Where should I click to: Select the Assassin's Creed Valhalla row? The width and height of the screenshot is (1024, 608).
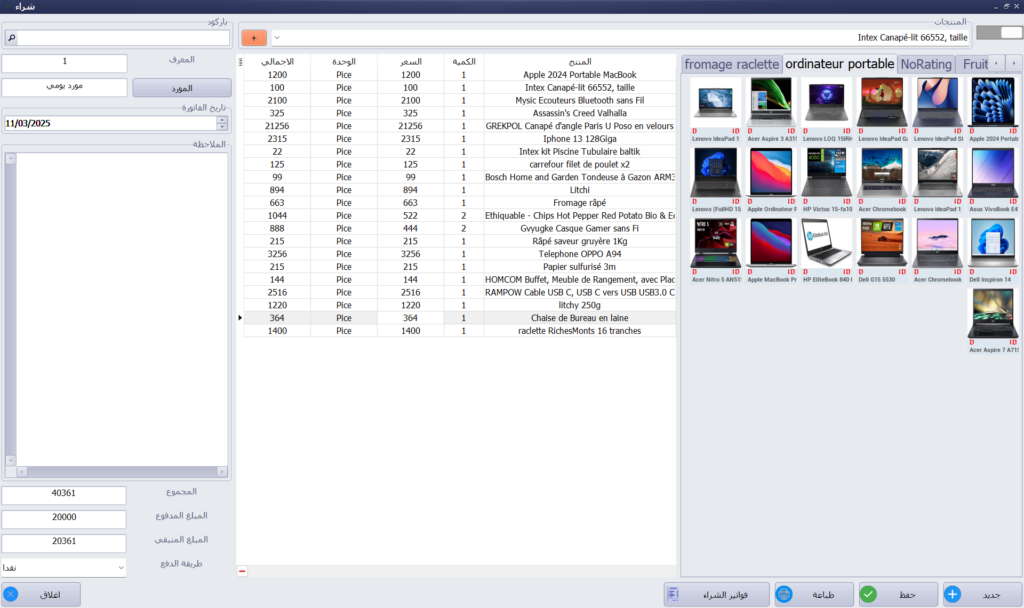click(x=460, y=113)
